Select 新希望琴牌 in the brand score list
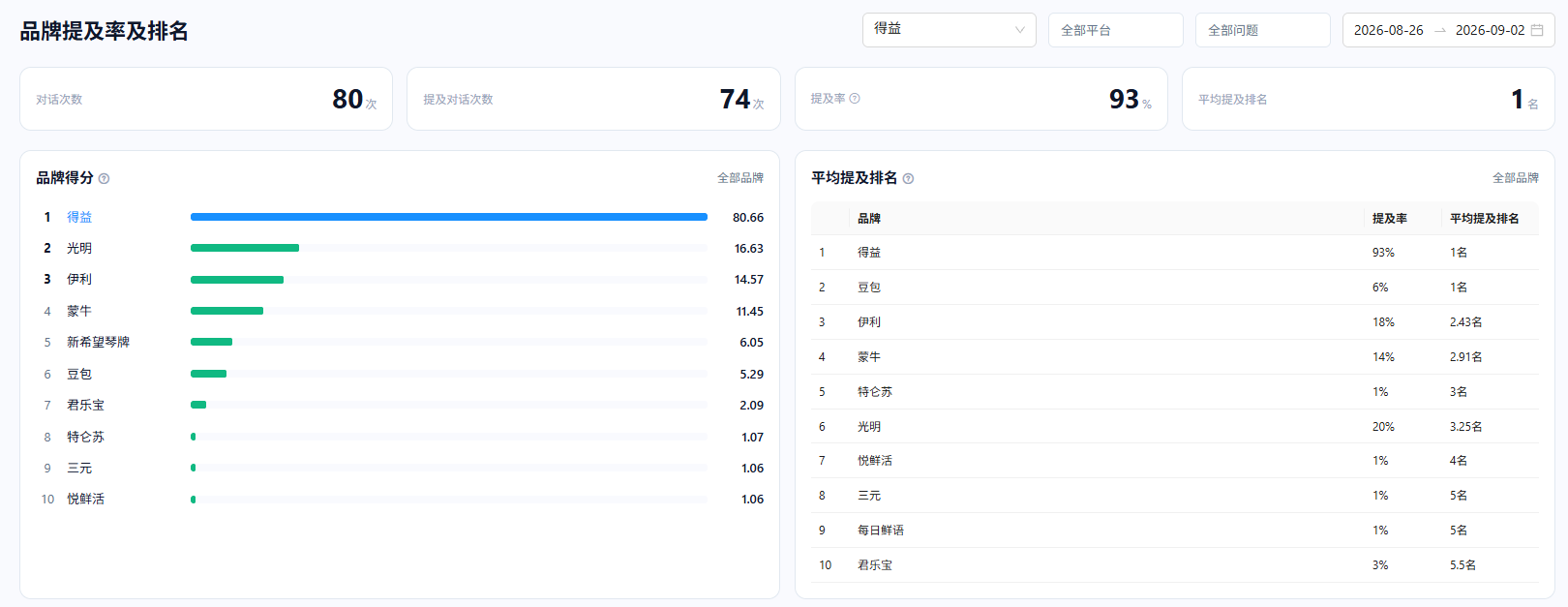The width and height of the screenshot is (1568, 607). click(98, 342)
